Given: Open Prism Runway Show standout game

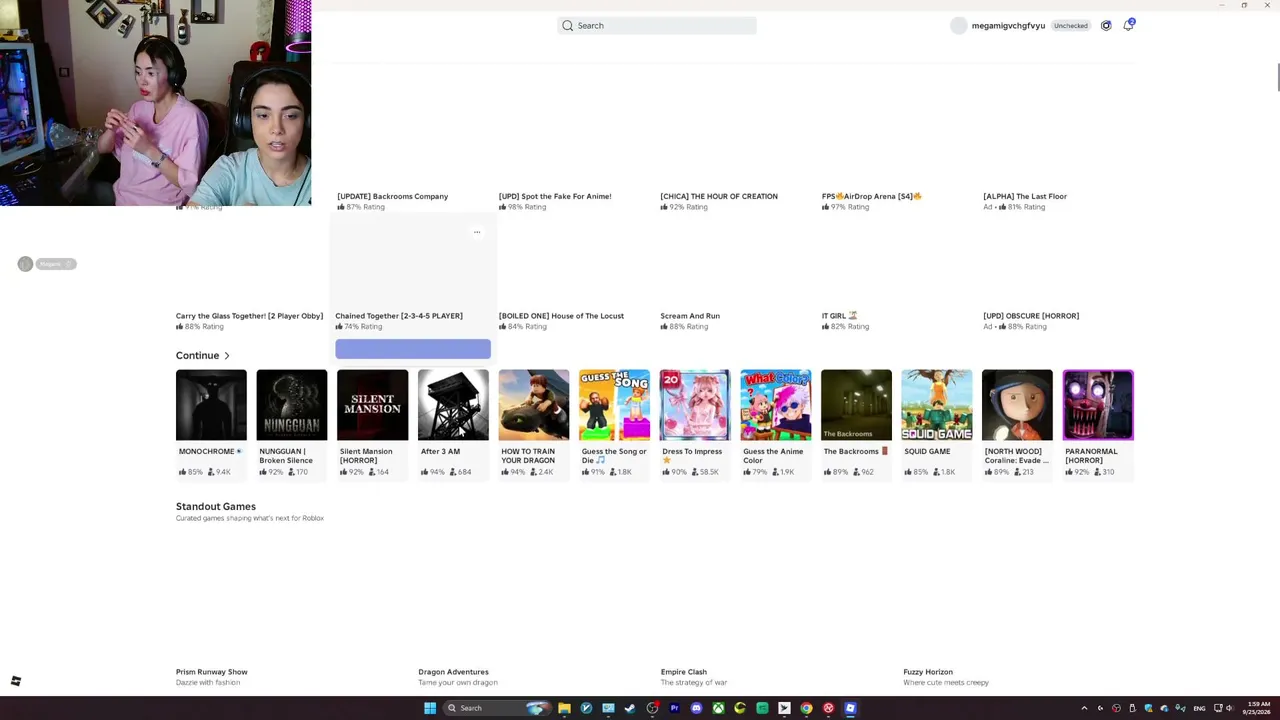Looking at the screenshot, I should (x=212, y=672).
